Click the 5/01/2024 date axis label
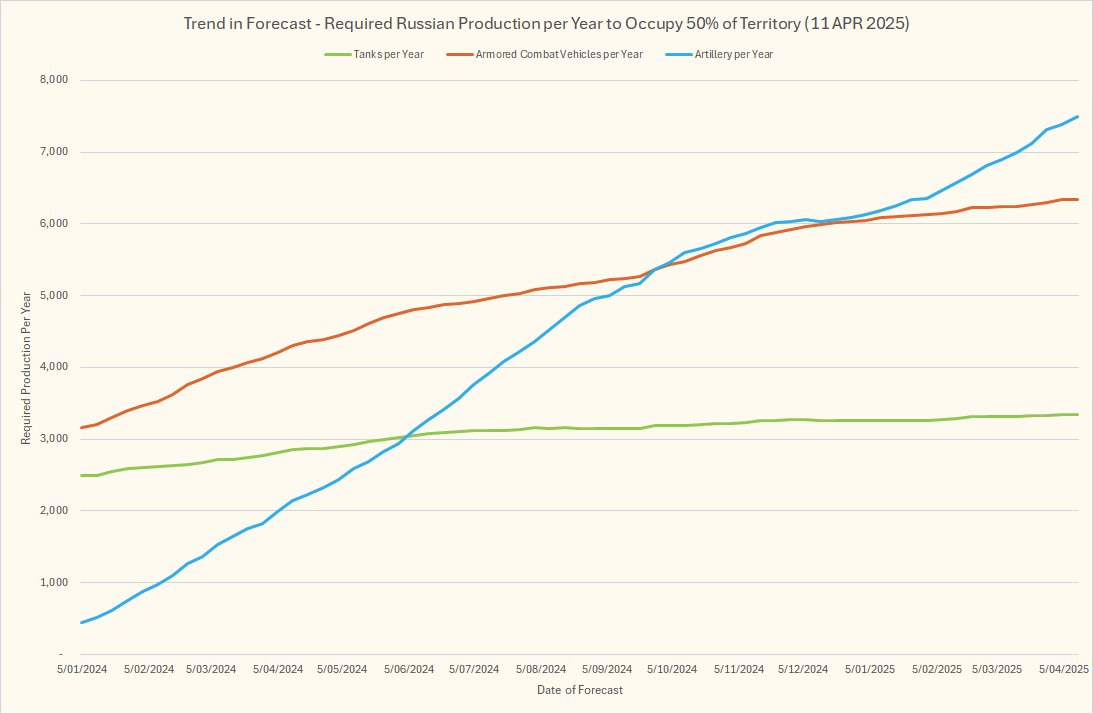The image size is (1093, 714). click(80, 668)
